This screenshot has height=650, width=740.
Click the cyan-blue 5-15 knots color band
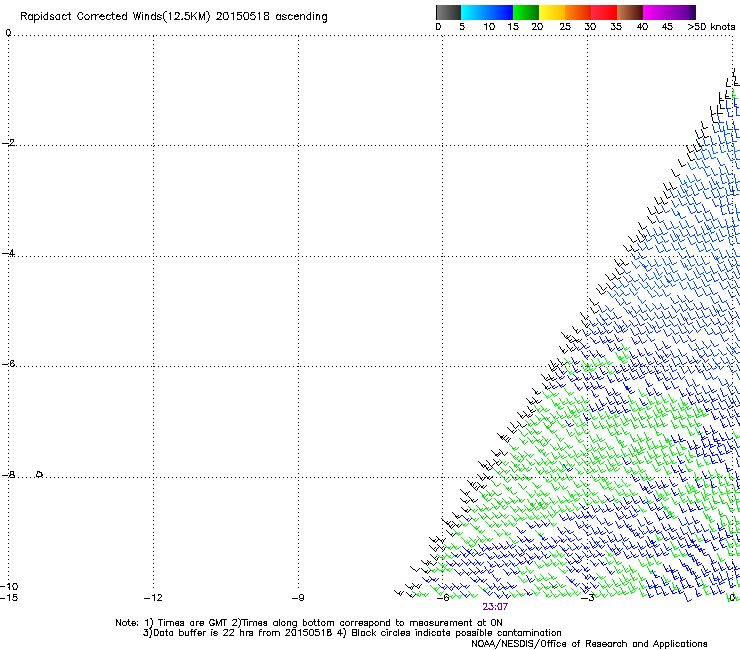[487, 12]
